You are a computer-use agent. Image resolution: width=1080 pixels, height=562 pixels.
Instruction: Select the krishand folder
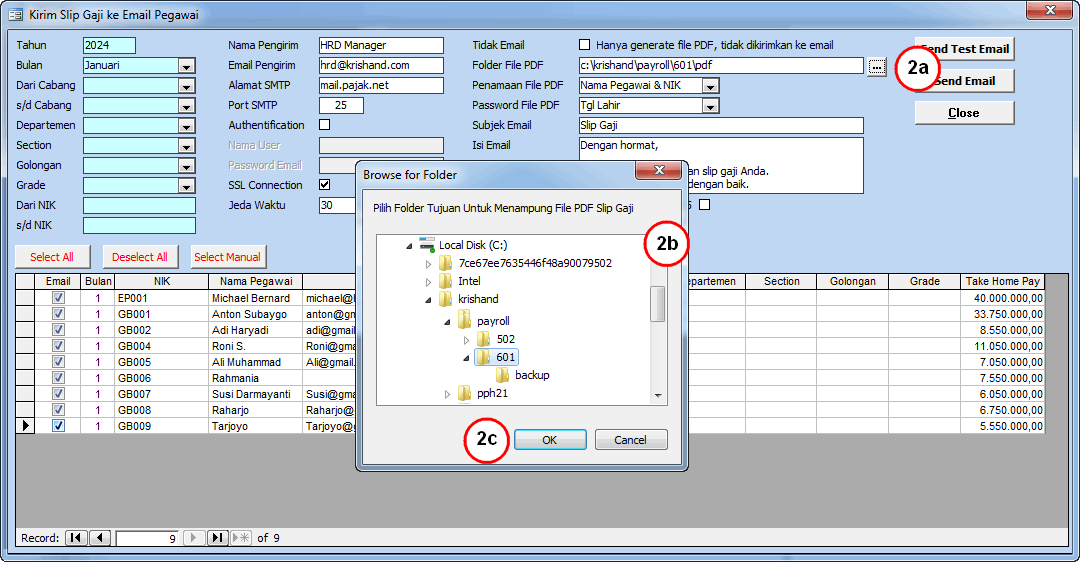tap(478, 299)
